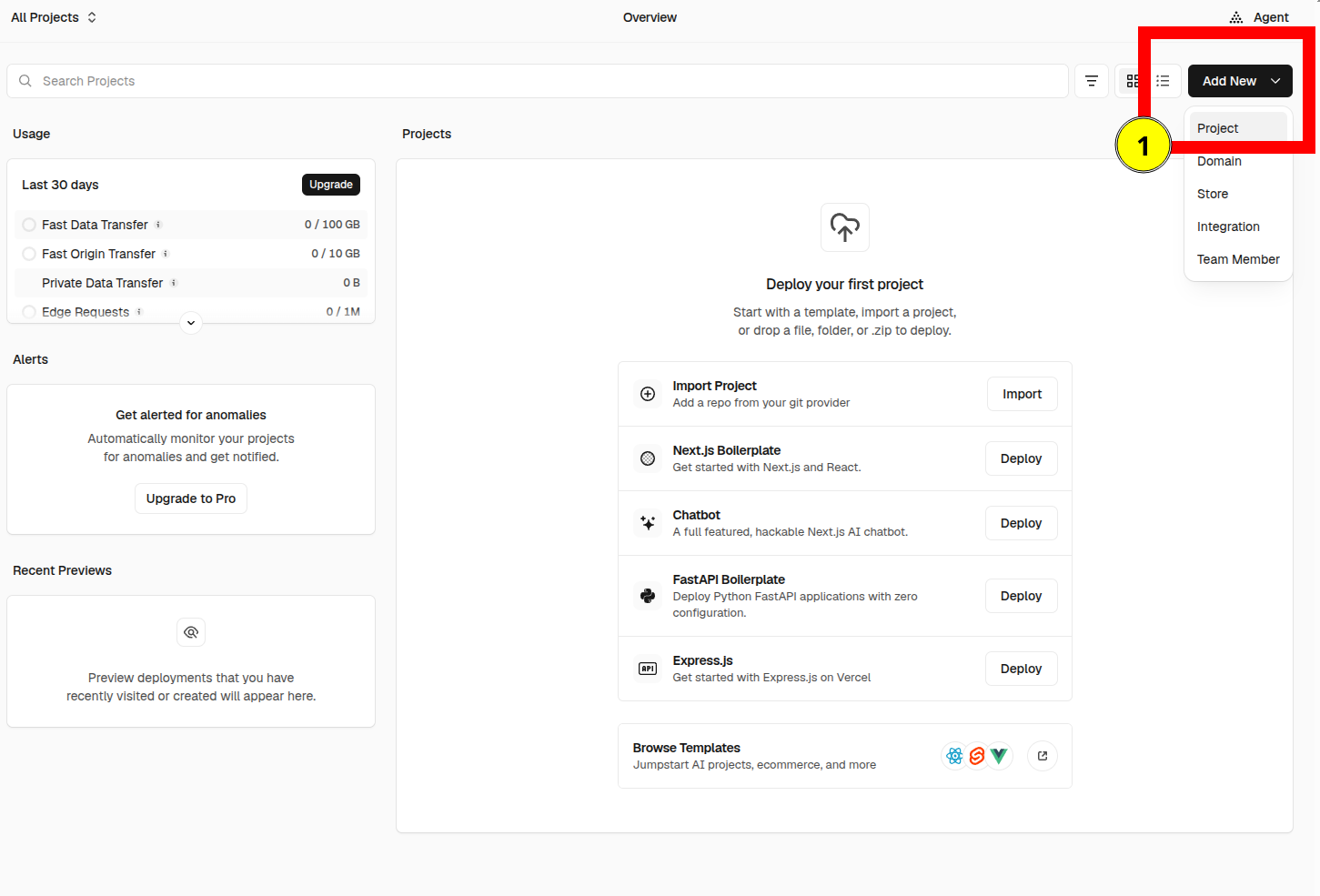Click the Svelte logo in Browse Templates
This screenshot has width=1320, height=896.
point(977,756)
